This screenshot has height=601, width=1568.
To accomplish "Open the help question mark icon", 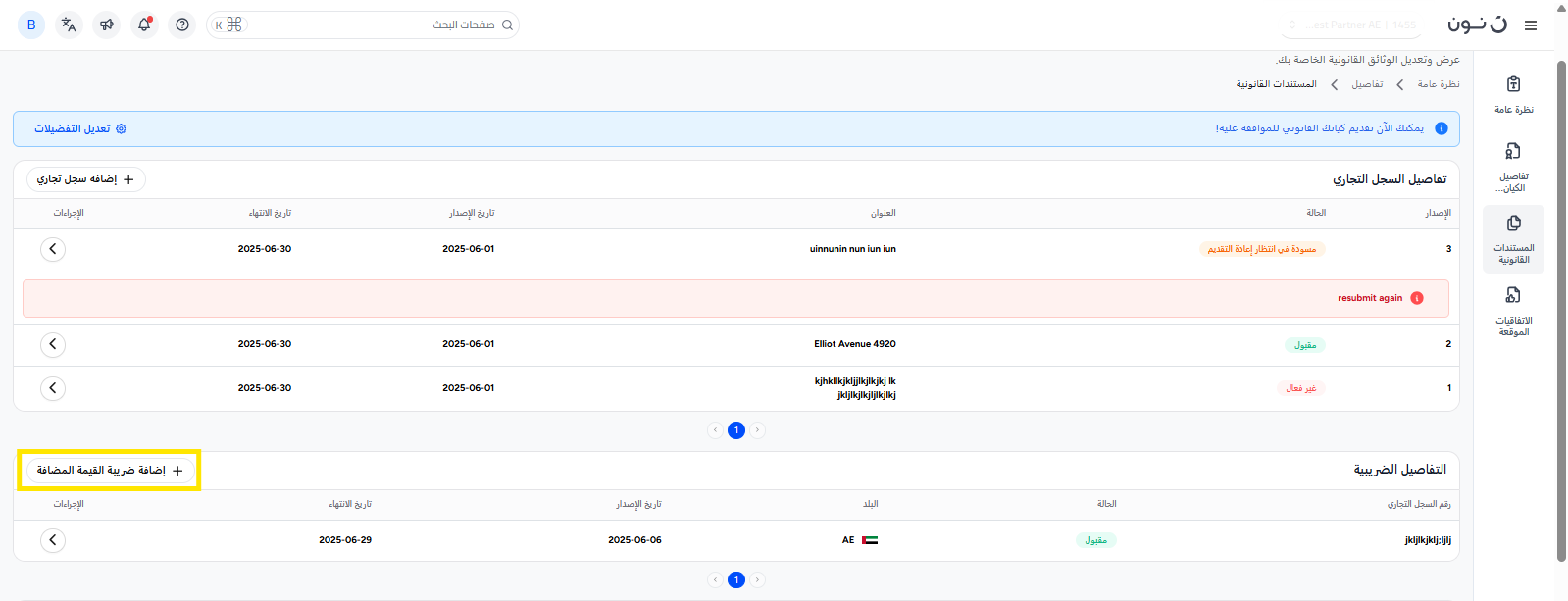I will 182,25.
